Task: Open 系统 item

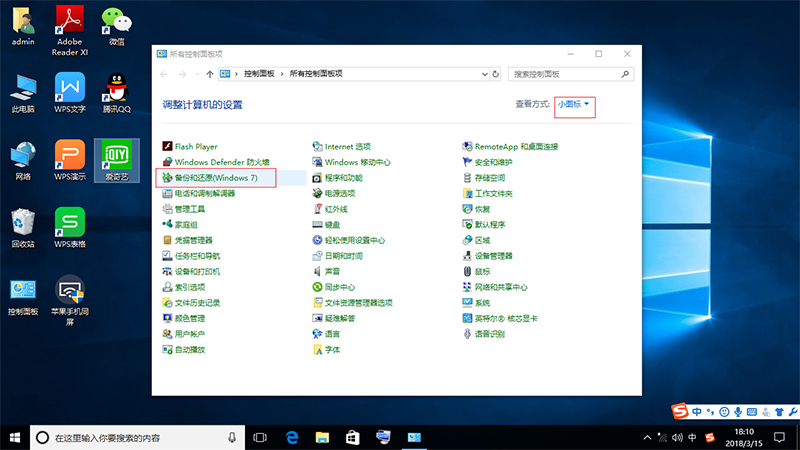Action: [476, 303]
